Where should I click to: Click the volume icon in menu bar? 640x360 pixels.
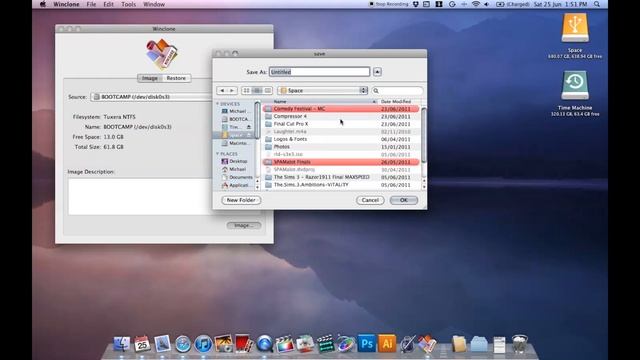487,4
